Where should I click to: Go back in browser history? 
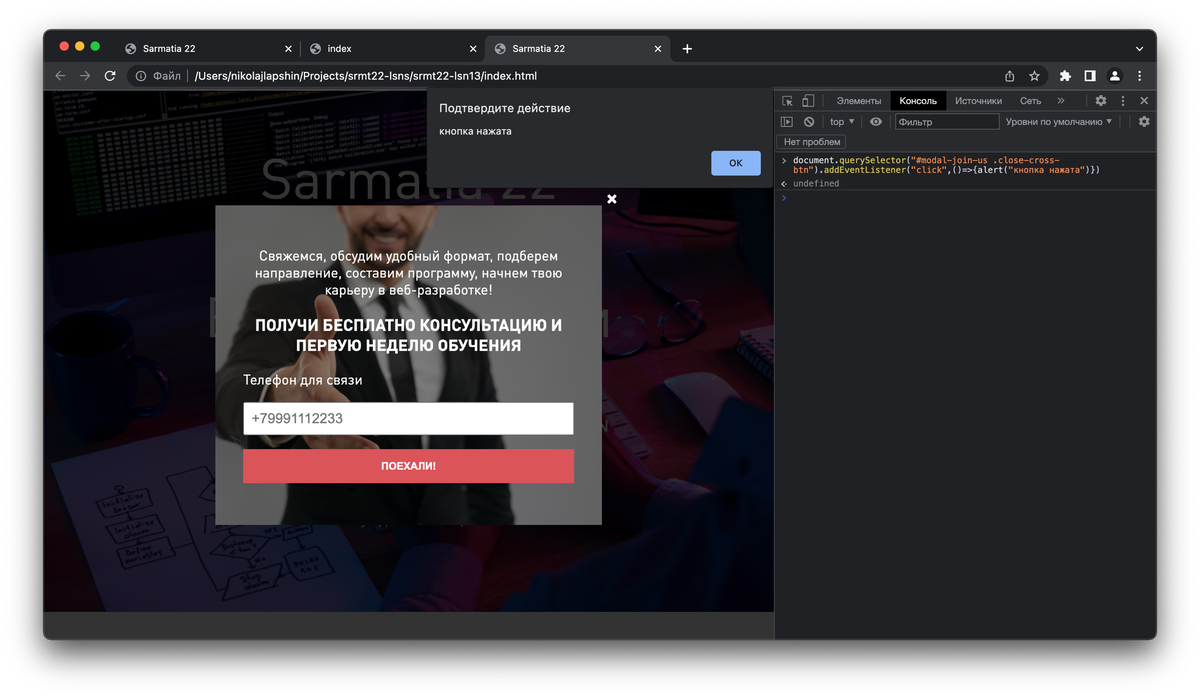(60, 76)
